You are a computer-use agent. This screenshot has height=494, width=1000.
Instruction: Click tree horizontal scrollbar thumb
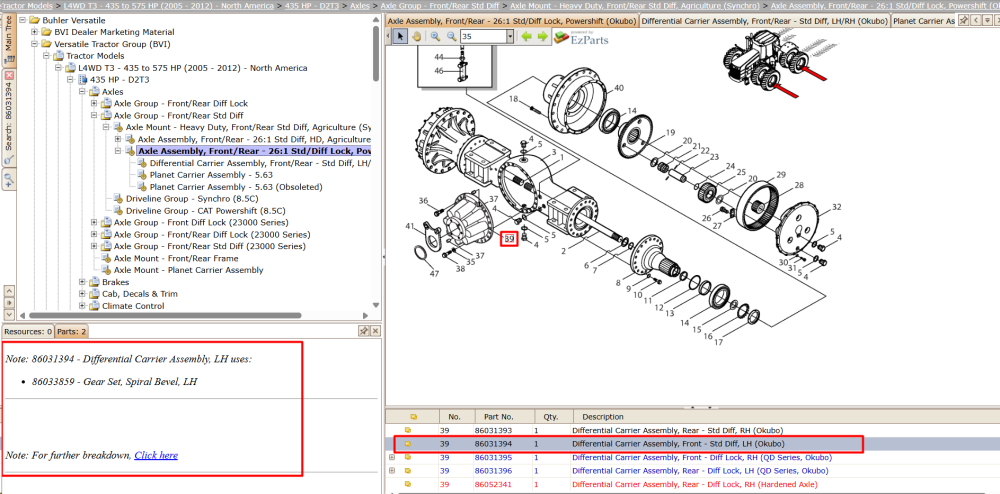coord(165,315)
